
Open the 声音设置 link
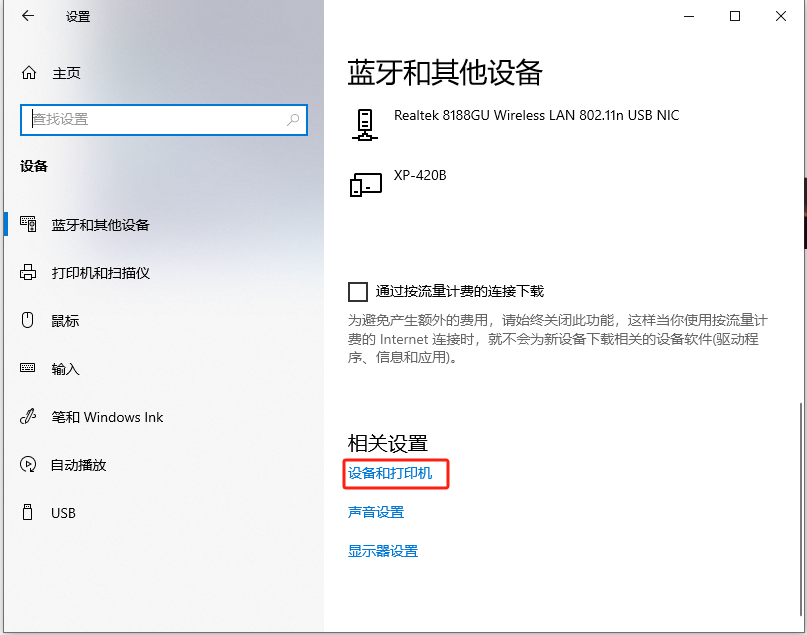point(376,512)
